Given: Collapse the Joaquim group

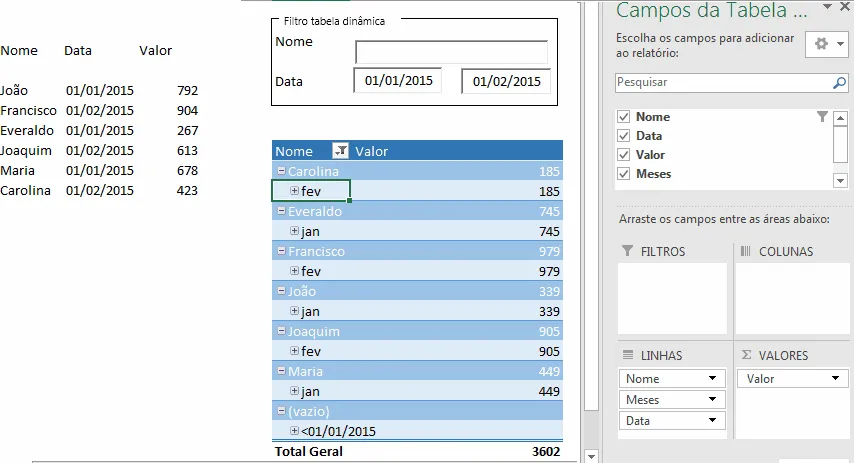Looking at the screenshot, I should [282, 331].
